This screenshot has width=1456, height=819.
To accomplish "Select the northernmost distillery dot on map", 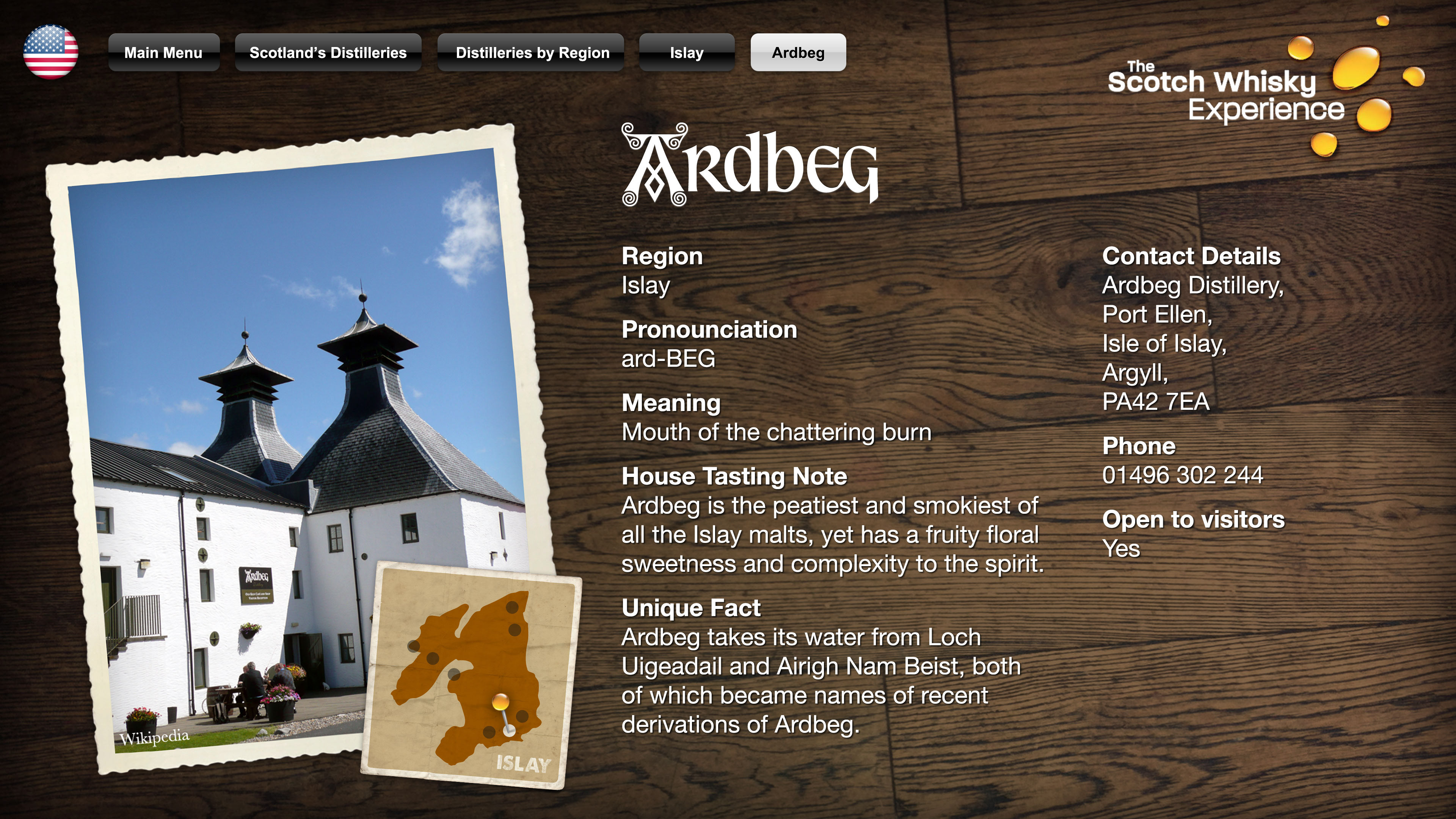I will pyautogui.click(x=512, y=607).
